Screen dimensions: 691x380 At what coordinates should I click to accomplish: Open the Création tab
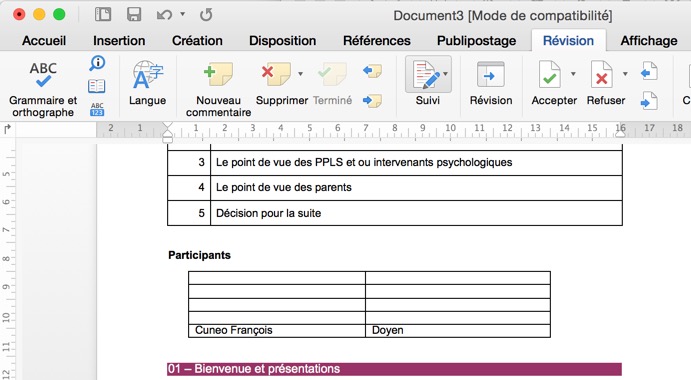(197, 41)
